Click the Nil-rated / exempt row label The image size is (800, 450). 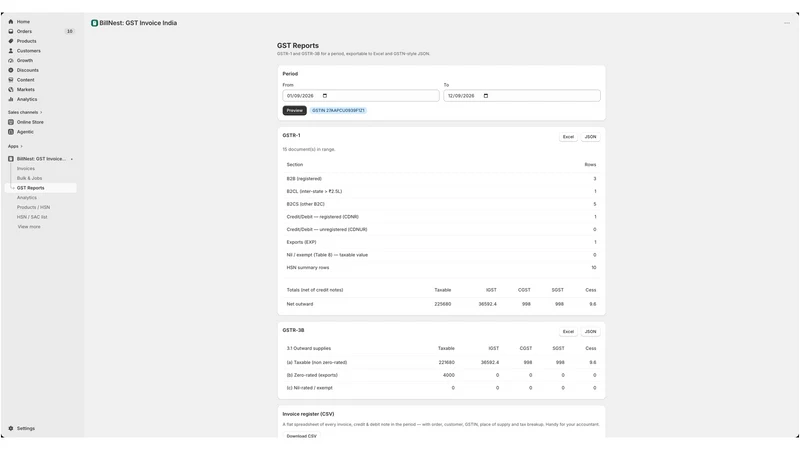tap(309, 388)
